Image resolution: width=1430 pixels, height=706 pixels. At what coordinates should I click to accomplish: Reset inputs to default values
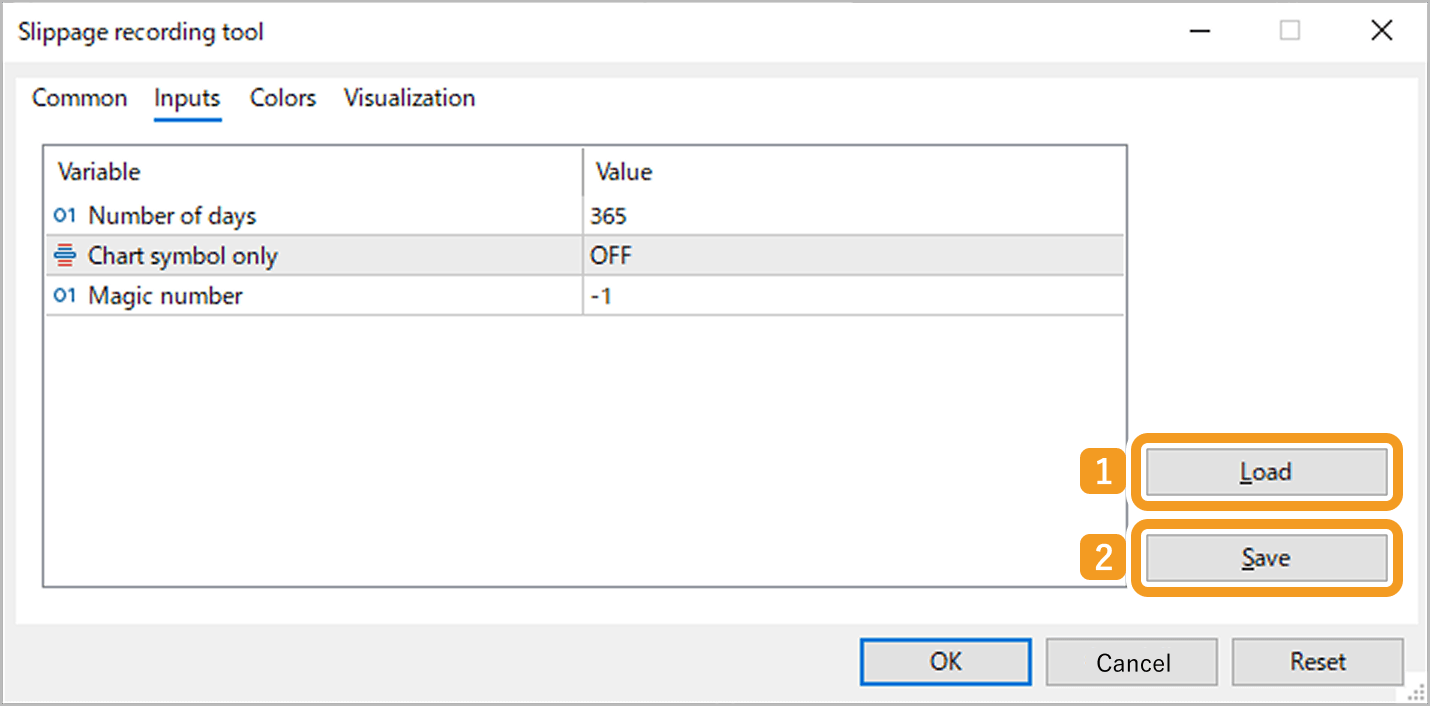pos(1317,662)
